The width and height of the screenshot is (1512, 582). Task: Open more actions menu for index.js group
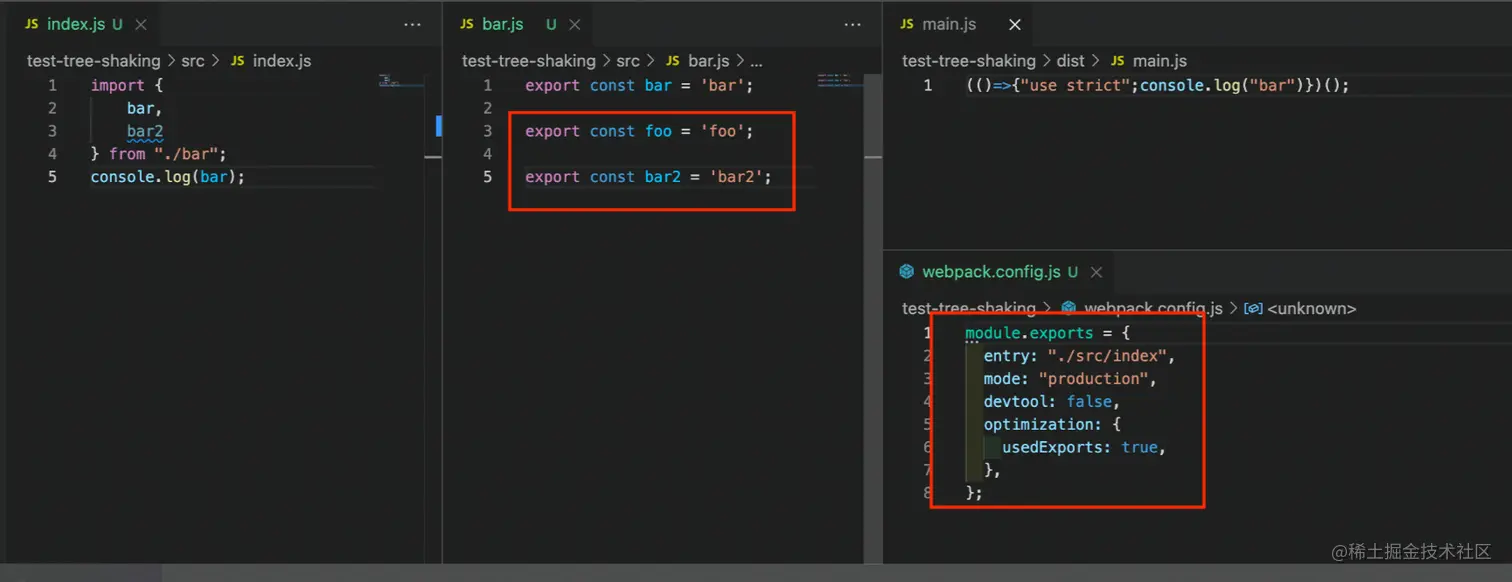click(412, 24)
